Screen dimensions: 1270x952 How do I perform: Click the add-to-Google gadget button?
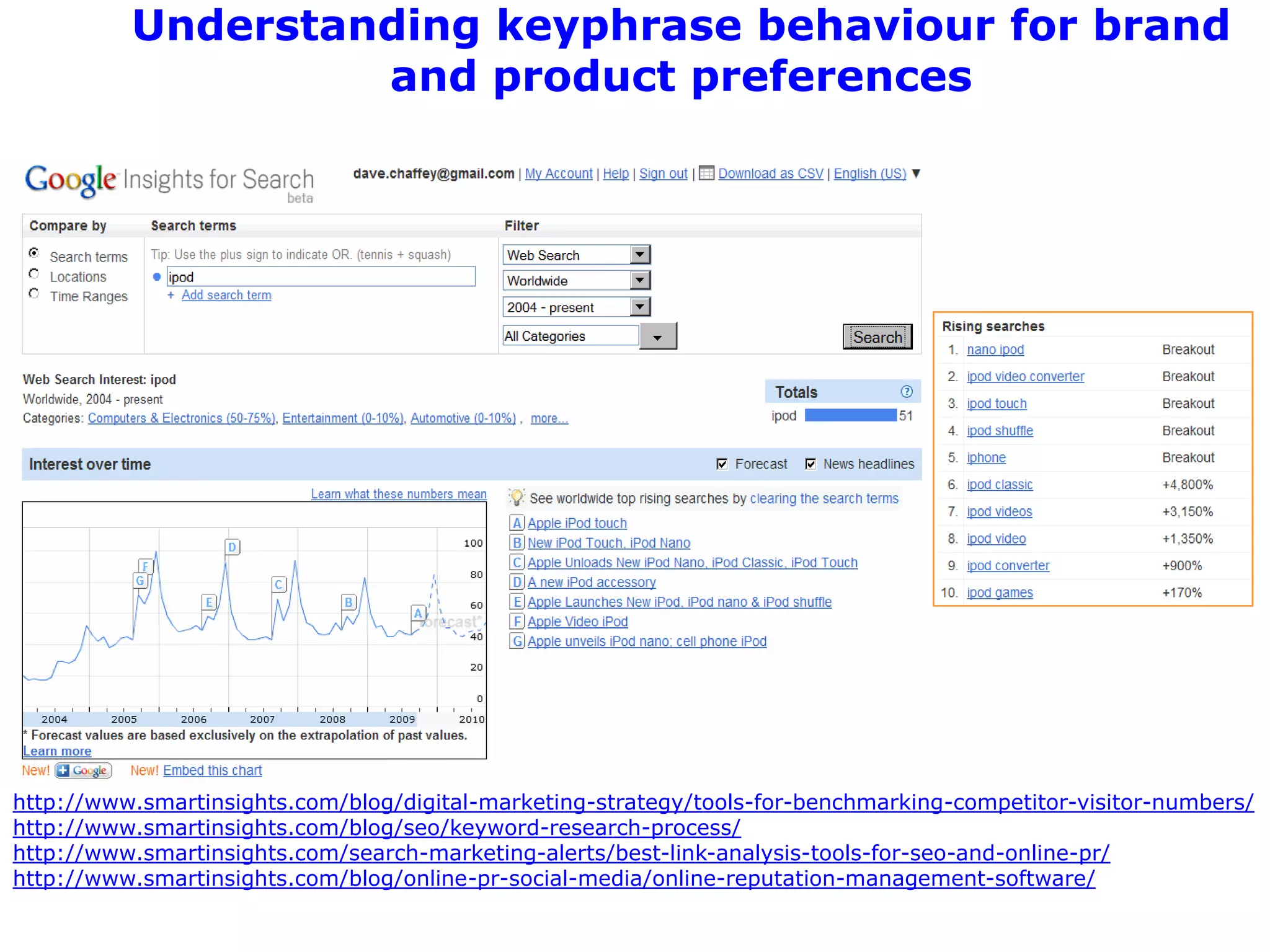click(83, 770)
